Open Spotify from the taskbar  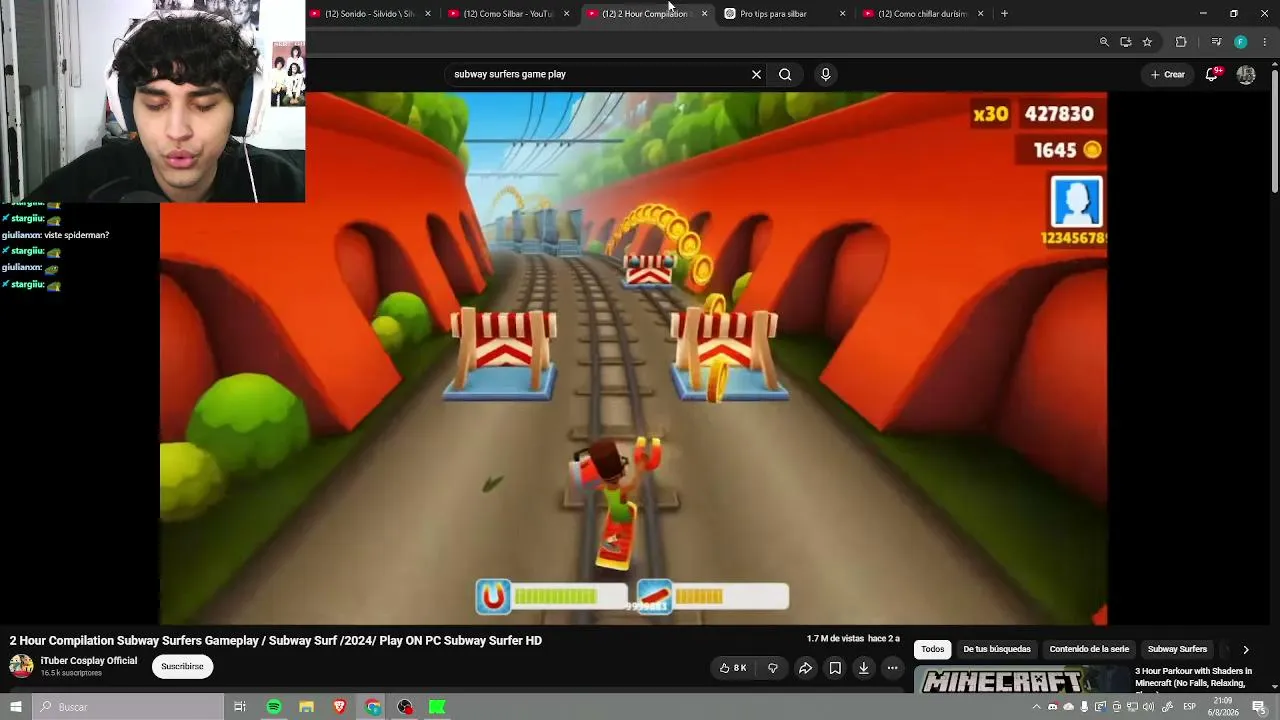[x=273, y=707]
